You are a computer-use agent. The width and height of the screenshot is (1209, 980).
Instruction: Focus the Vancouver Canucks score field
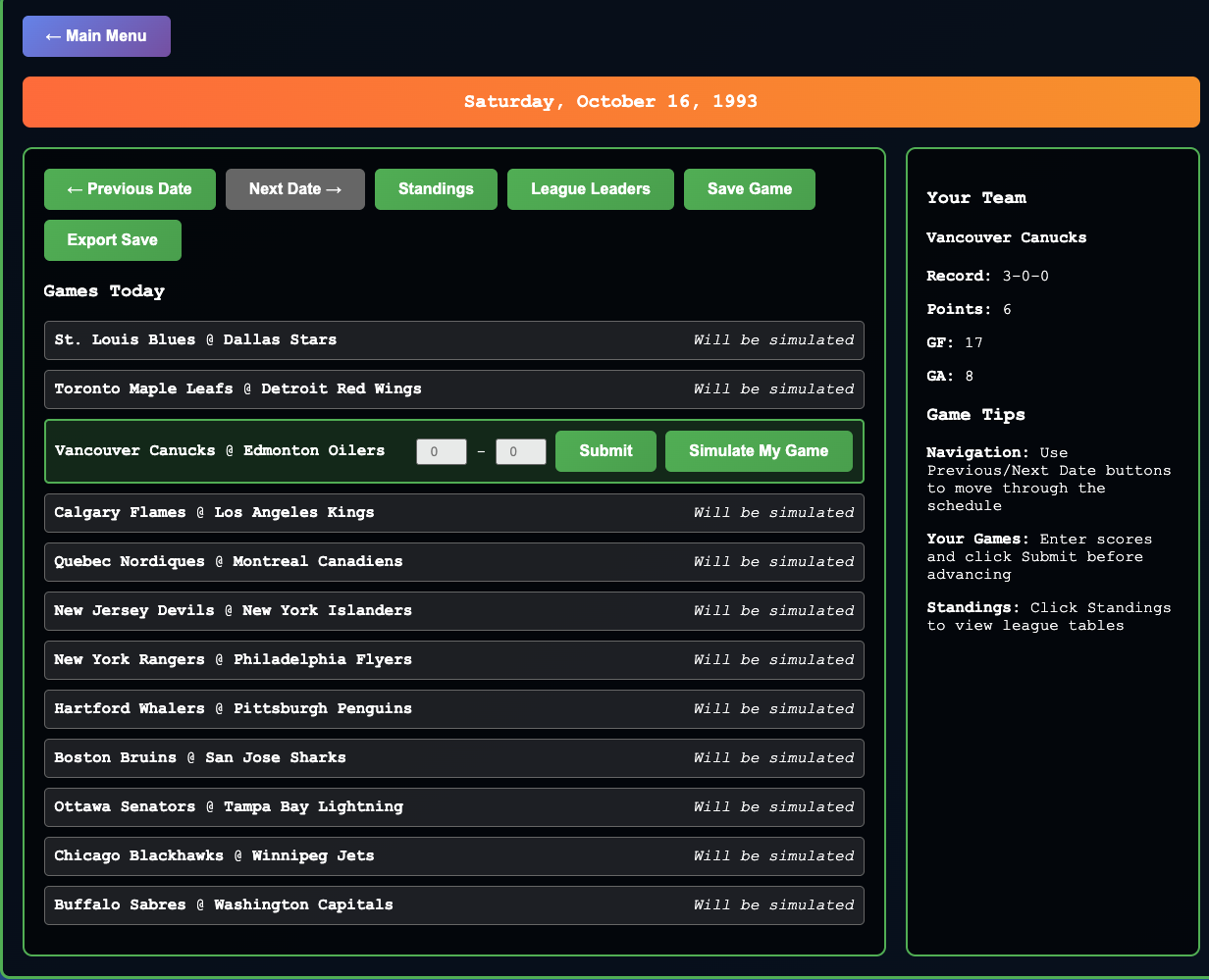coord(441,451)
